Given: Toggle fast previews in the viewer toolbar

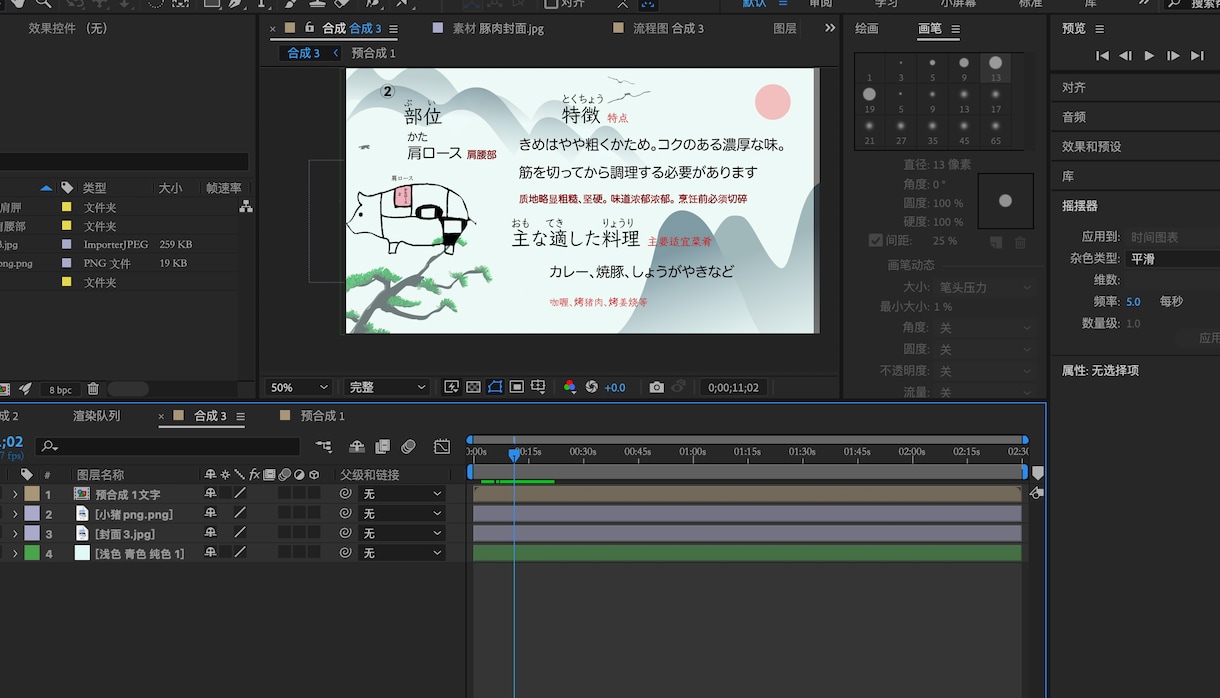Looking at the screenshot, I should tap(451, 387).
